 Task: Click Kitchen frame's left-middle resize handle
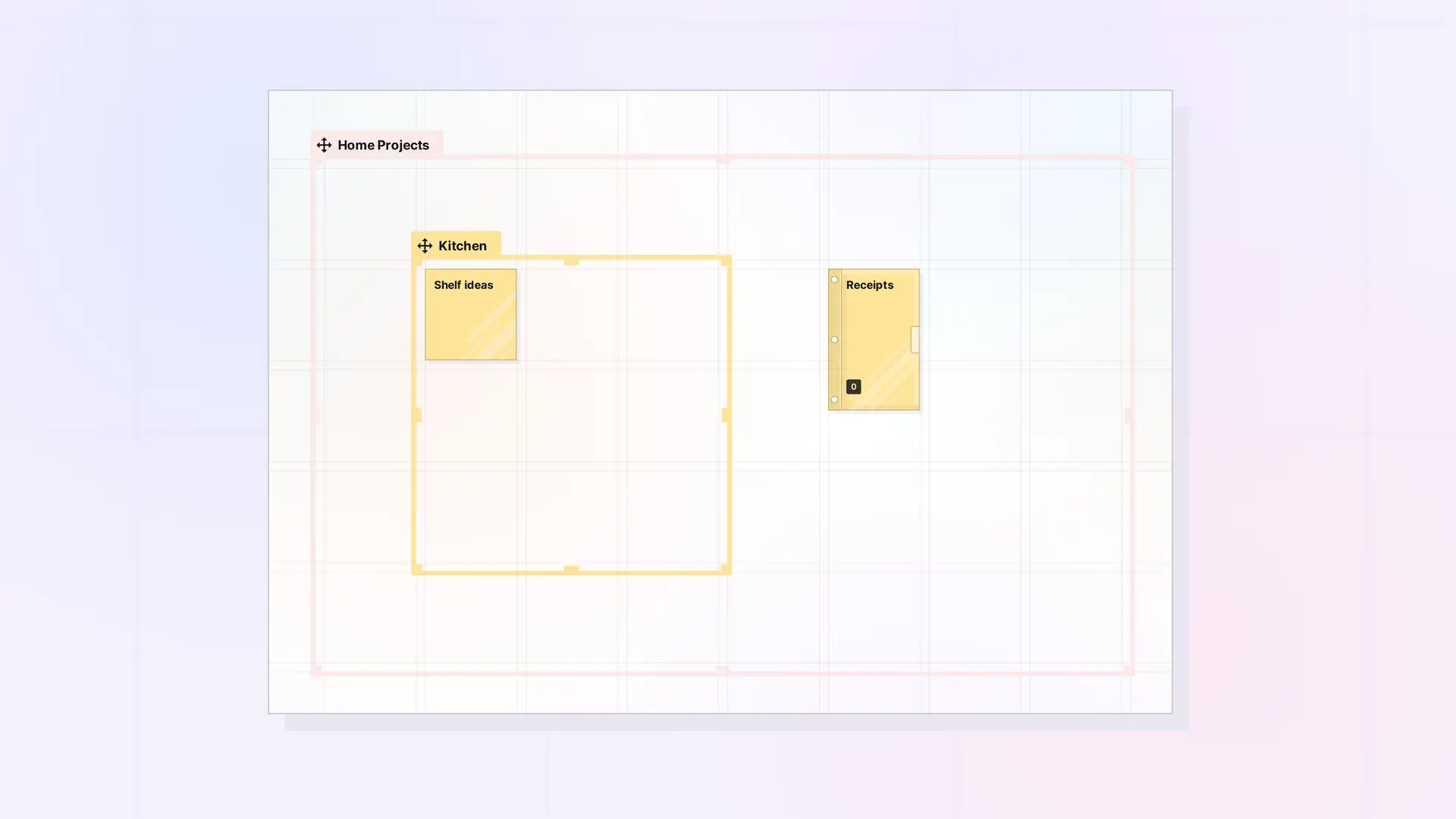point(416,415)
